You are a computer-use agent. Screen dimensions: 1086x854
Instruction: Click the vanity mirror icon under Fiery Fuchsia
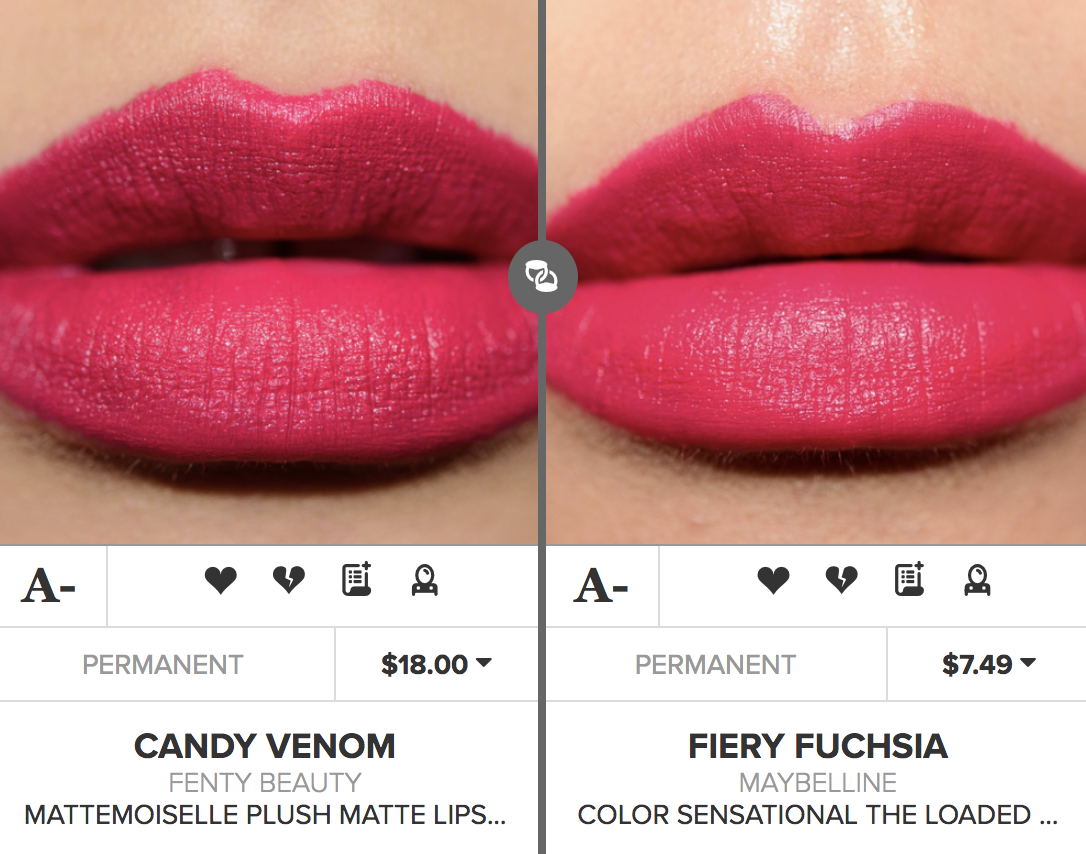[x=977, y=580]
